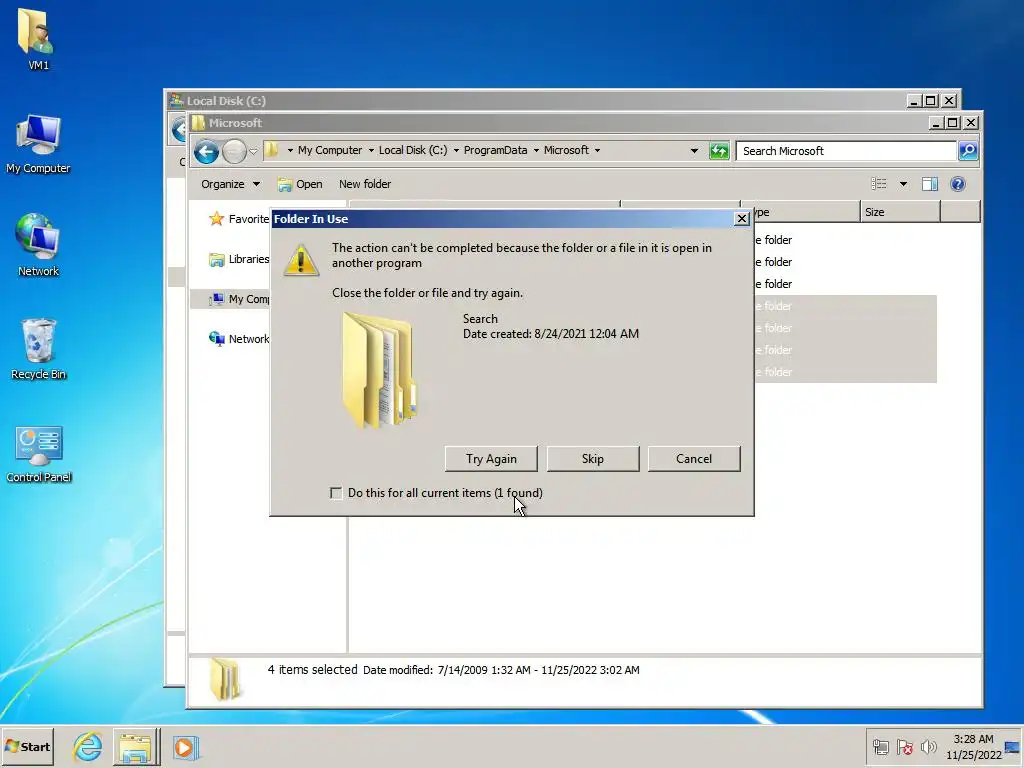This screenshot has width=1024, height=768.
Task: Click New folder in the toolbar
Action: pos(364,184)
